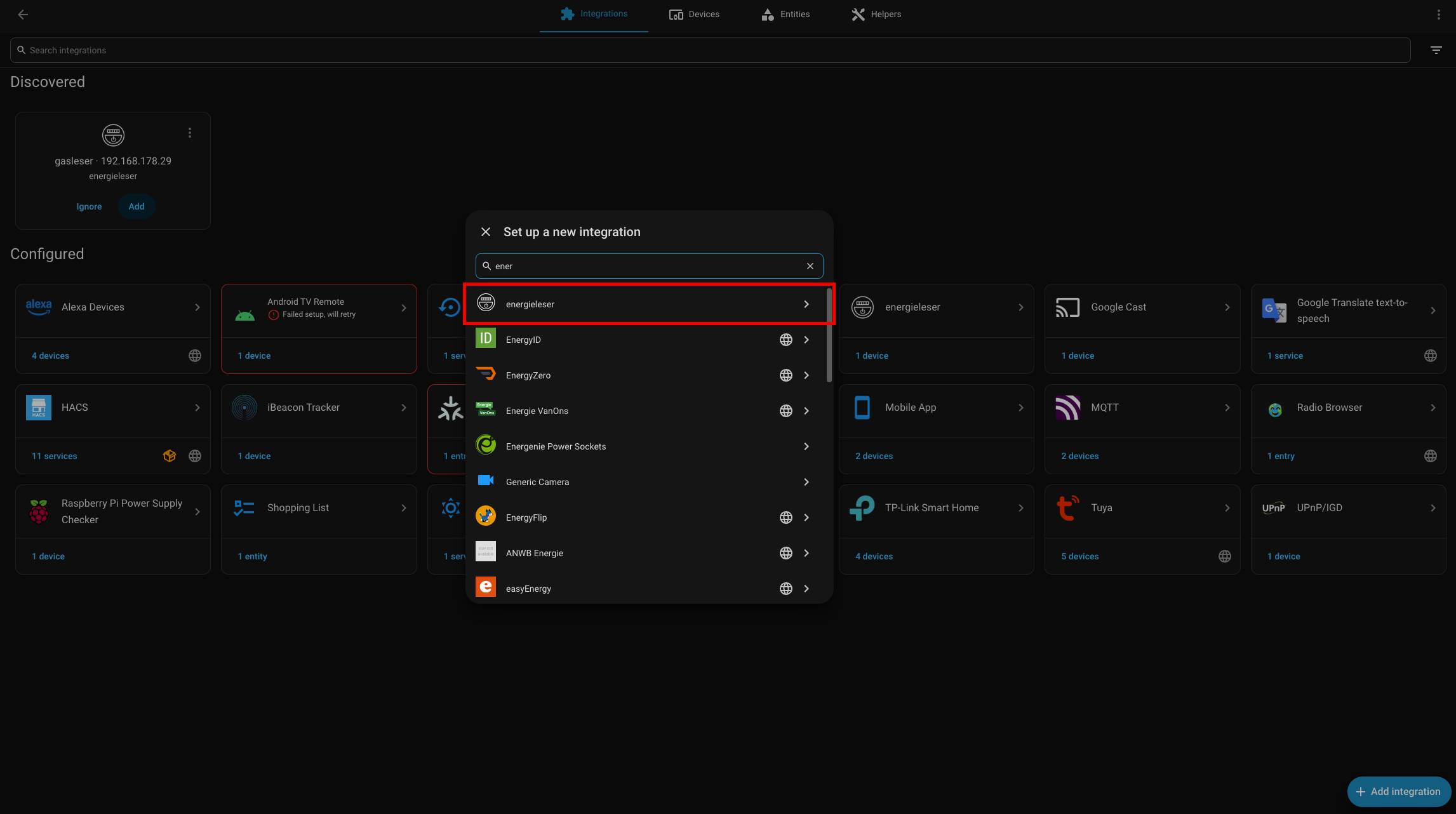Click the Energenie Power Sockets icon
The height and width of the screenshot is (814, 1456).
[486, 446]
